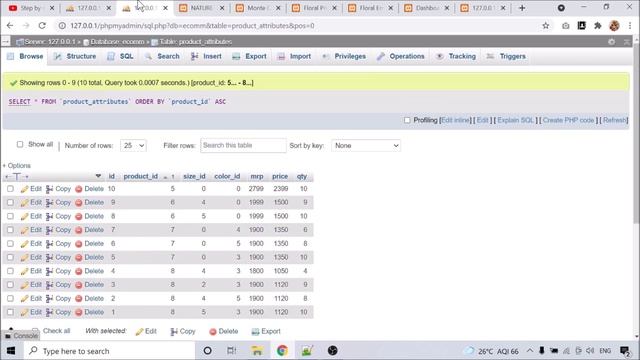Click the screenshot camera icon in the browser toolbar
This screenshot has width=640, height=360.
pyautogui.click(x=565, y=26)
